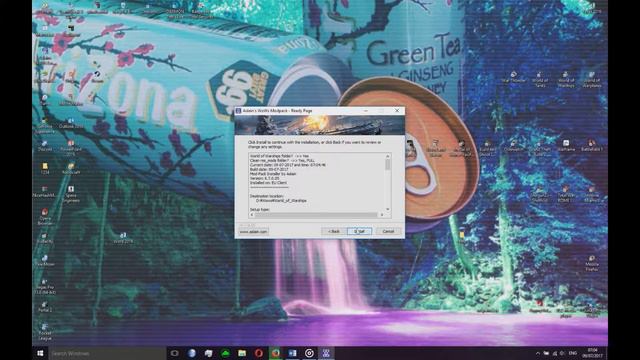Screen dimensions: 640x360
Task: Open Task View from the taskbar
Action: click(175, 353)
